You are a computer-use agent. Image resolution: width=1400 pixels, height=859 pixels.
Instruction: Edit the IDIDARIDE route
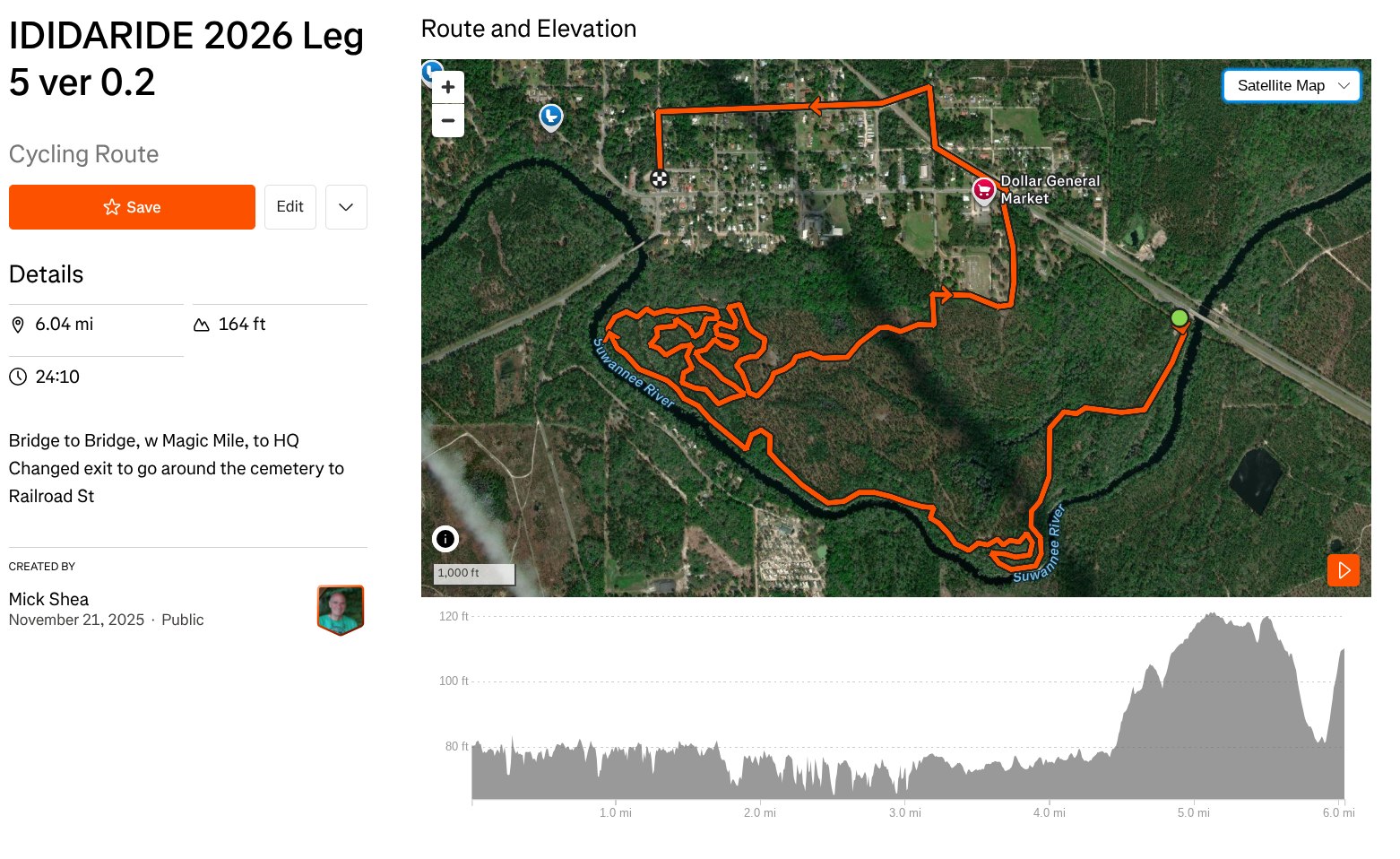click(x=290, y=207)
